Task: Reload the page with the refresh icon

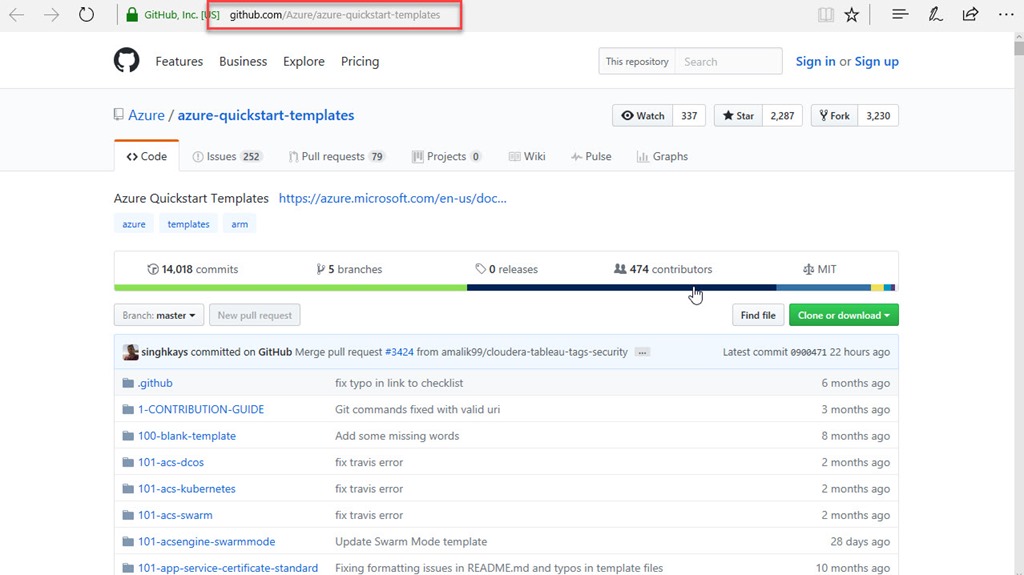Action: tap(86, 14)
